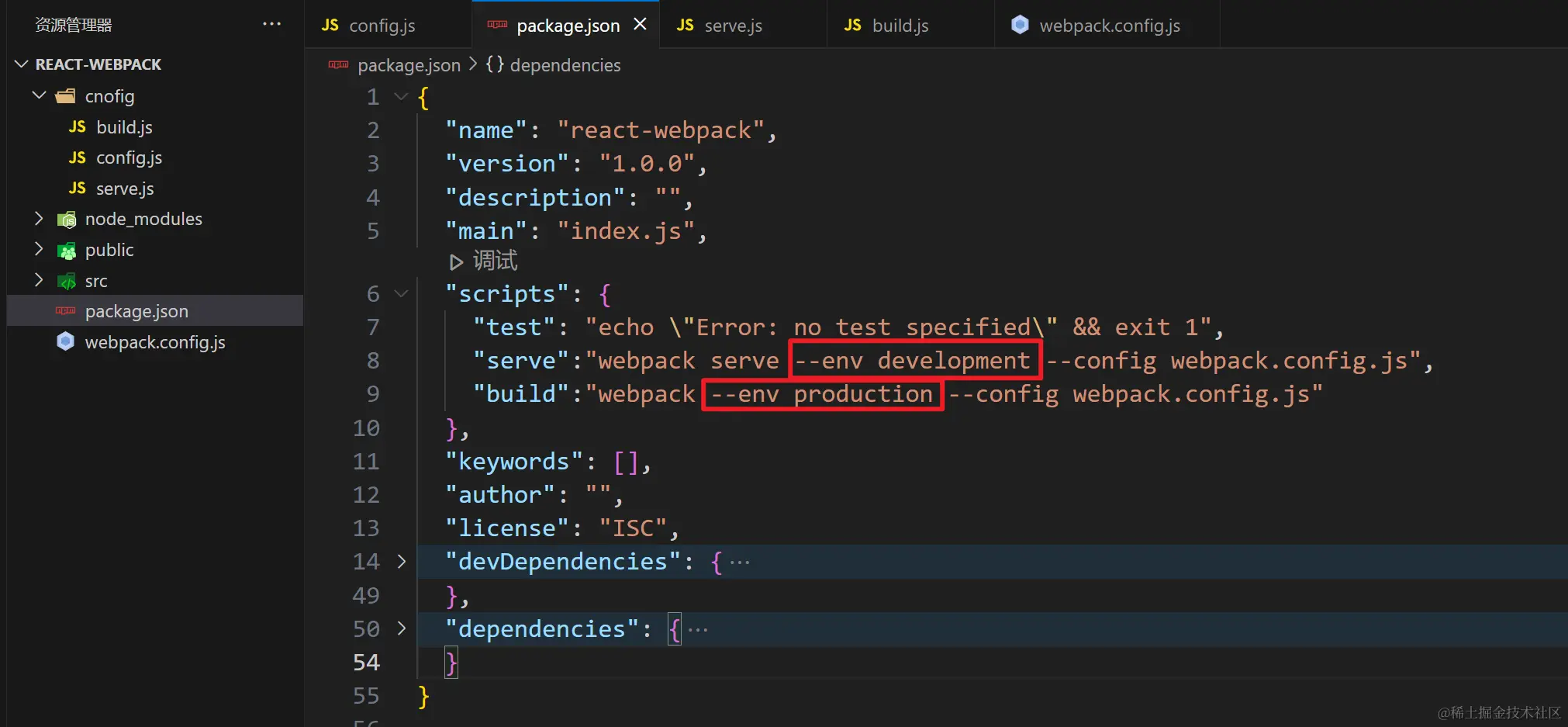The image size is (1568, 727).
Task: Click the JS icon on the build.js tab
Action: (852, 25)
